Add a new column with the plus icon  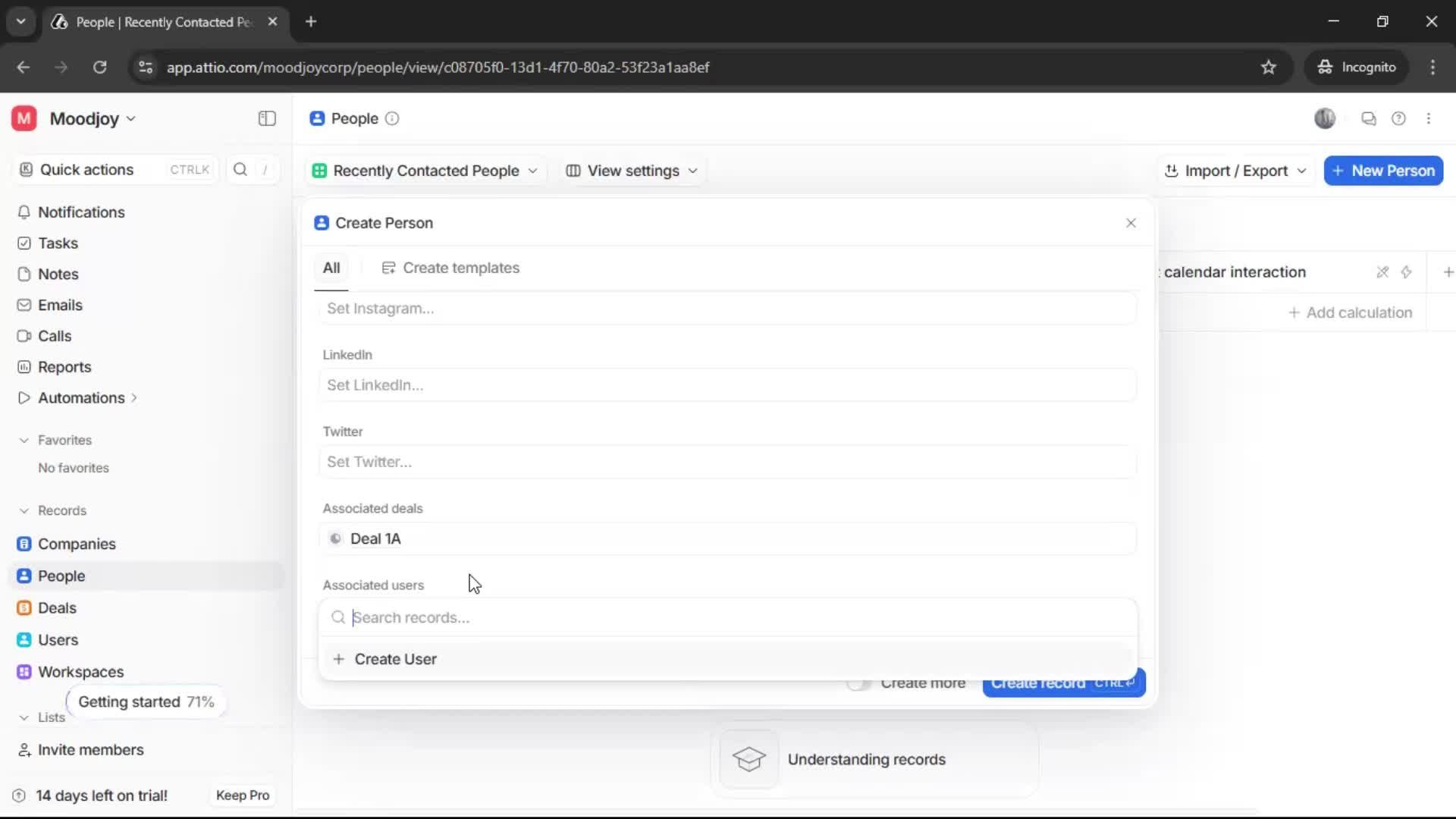pyautogui.click(x=1448, y=271)
